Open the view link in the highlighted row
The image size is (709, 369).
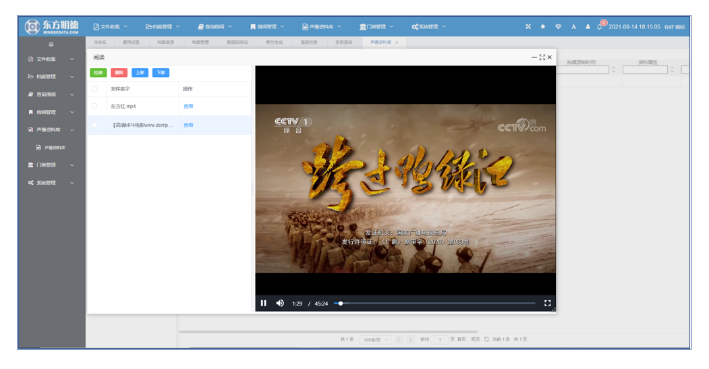click(x=188, y=125)
